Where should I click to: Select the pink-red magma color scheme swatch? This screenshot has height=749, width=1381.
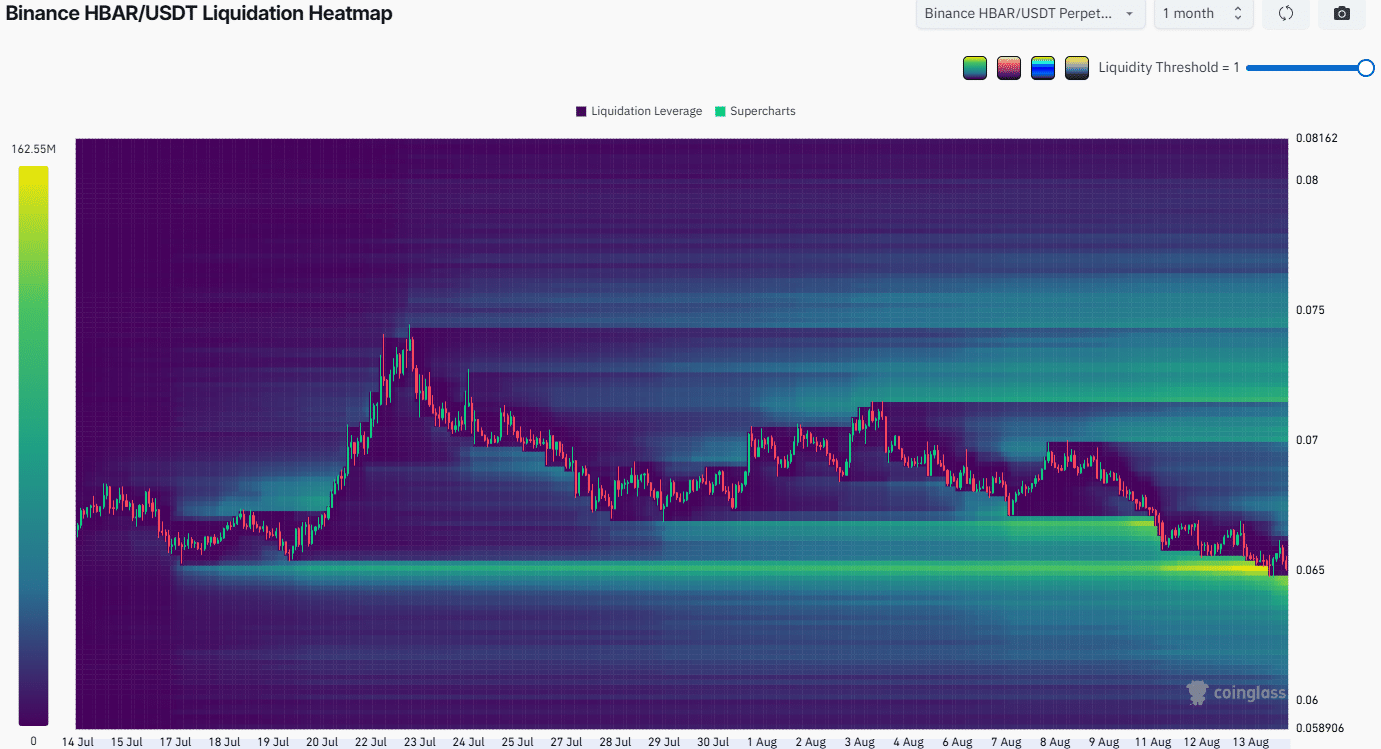click(x=1009, y=68)
